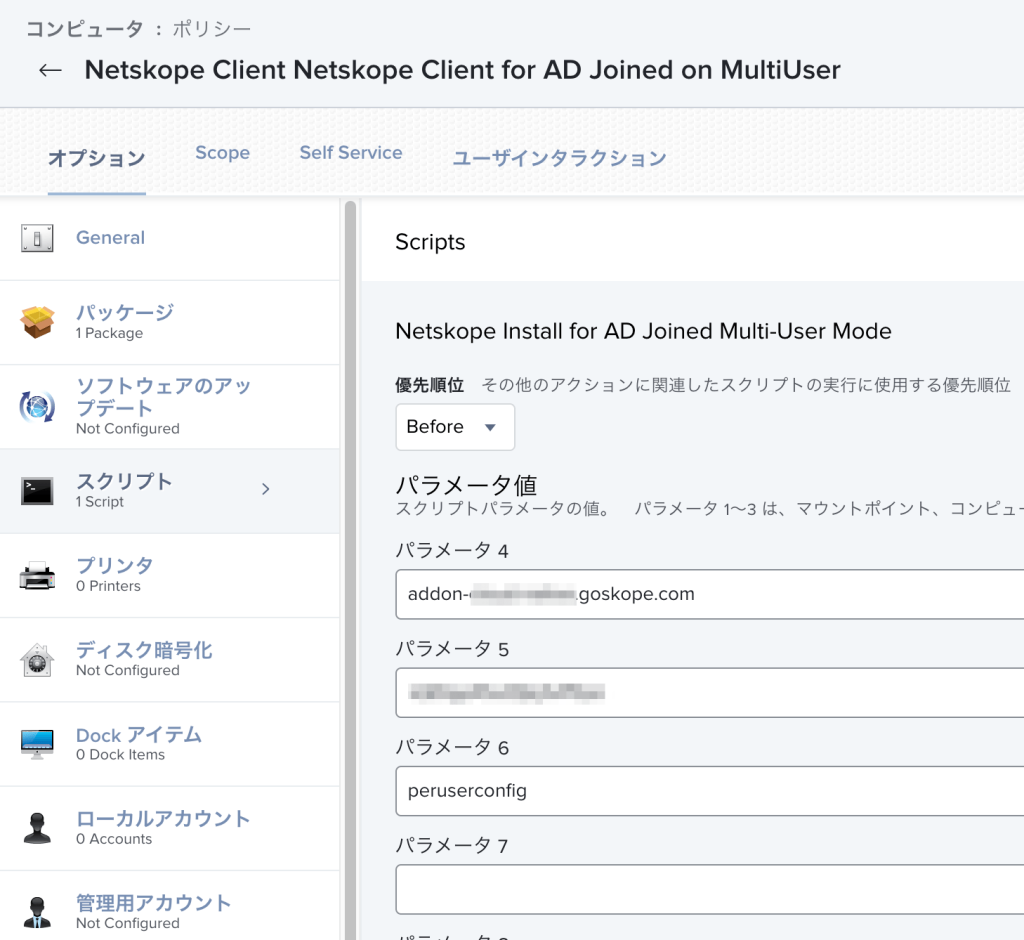This screenshot has height=940, width=1024.
Task: Switch to the Self Service tab
Action: click(351, 153)
